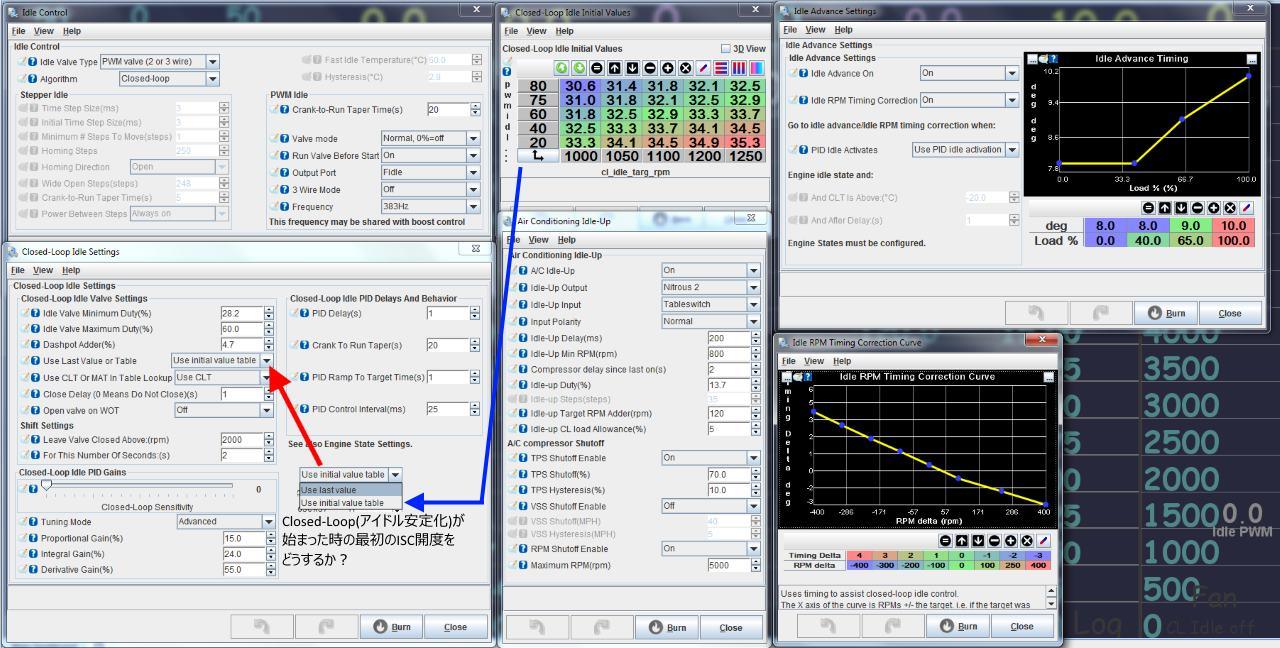Click the subtract icon in Closed-Loop Idle Initial Values toolbar
Viewport: 1280px width, 648px height.
pos(650,67)
